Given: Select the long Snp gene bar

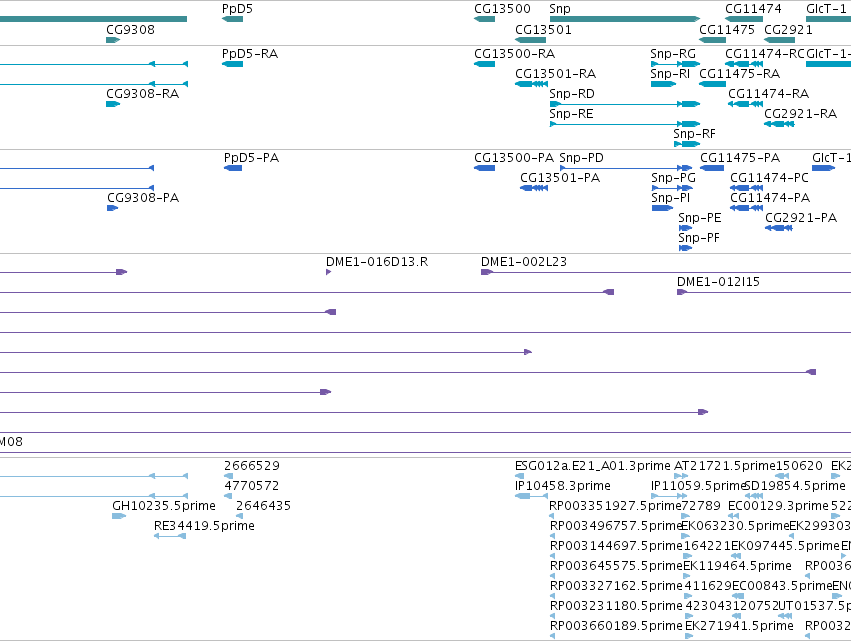Looking at the screenshot, I should pos(625,19).
